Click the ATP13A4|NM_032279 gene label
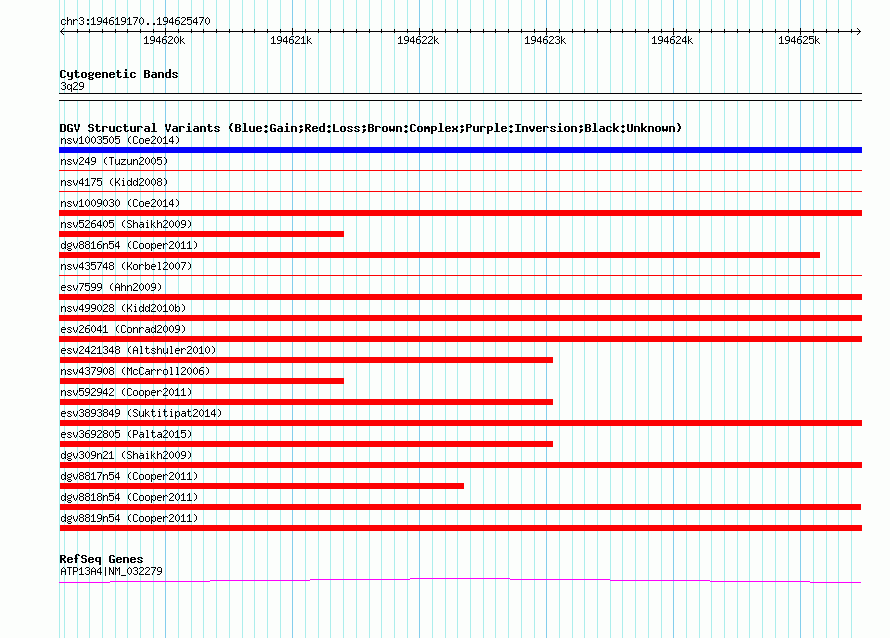 (x=111, y=571)
